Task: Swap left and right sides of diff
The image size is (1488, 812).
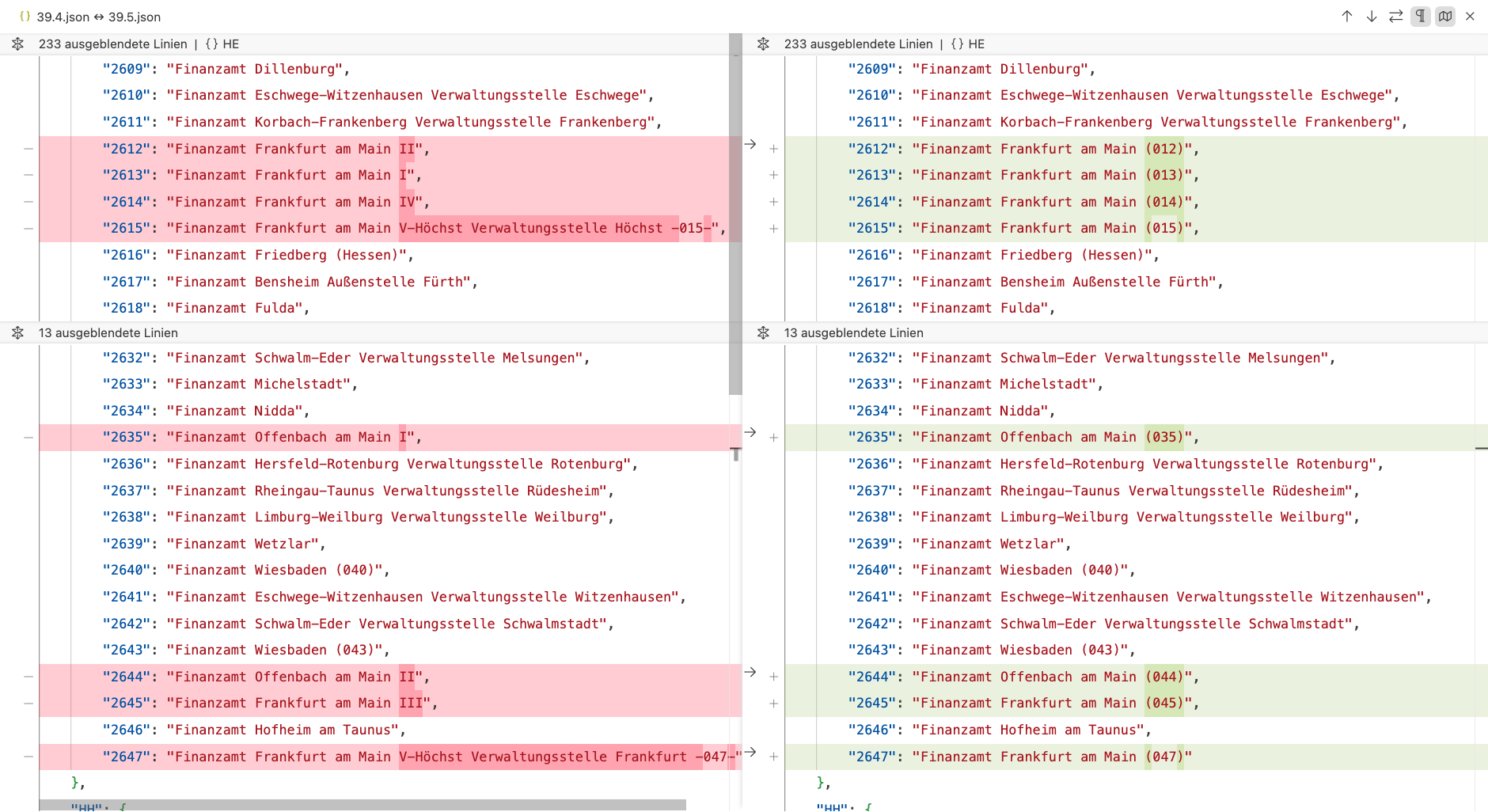Action: [1395, 17]
